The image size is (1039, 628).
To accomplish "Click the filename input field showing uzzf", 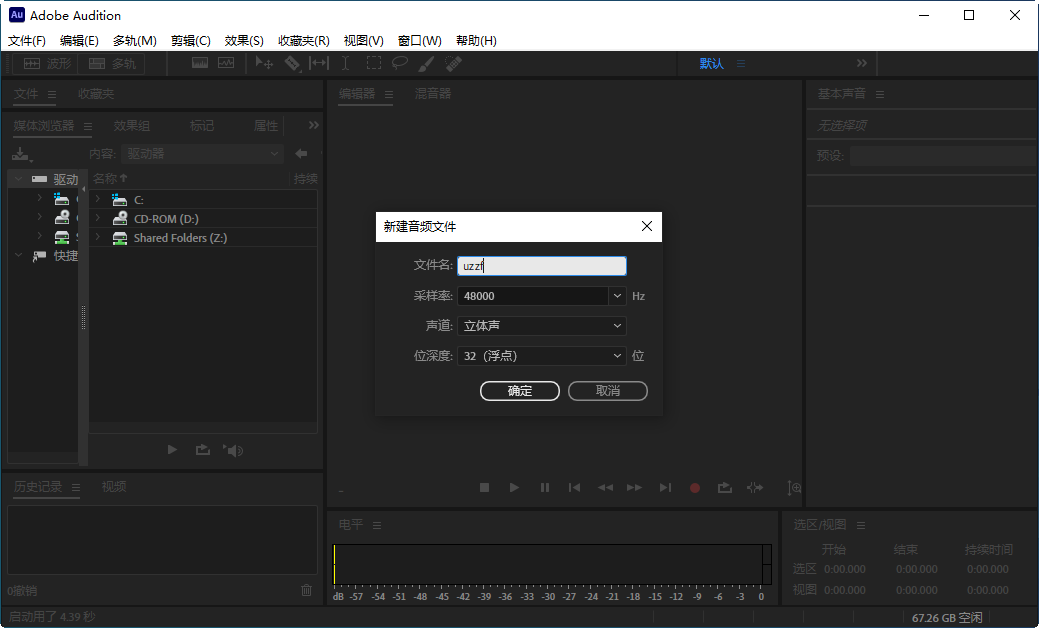I will 541,265.
